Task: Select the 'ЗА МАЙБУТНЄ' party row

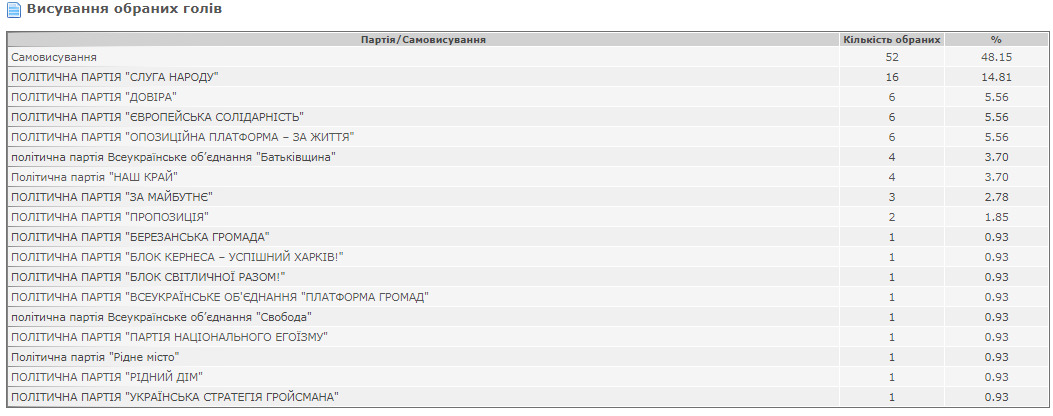Action: point(527,196)
